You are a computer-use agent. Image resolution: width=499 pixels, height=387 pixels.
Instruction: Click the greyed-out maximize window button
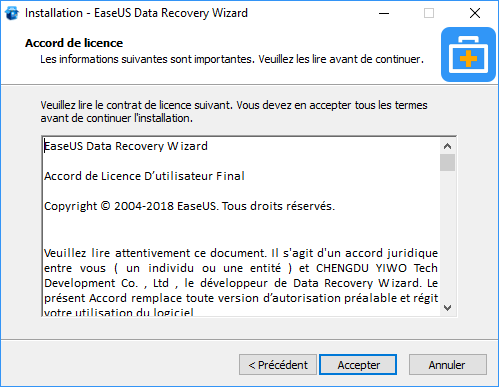click(429, 13)
